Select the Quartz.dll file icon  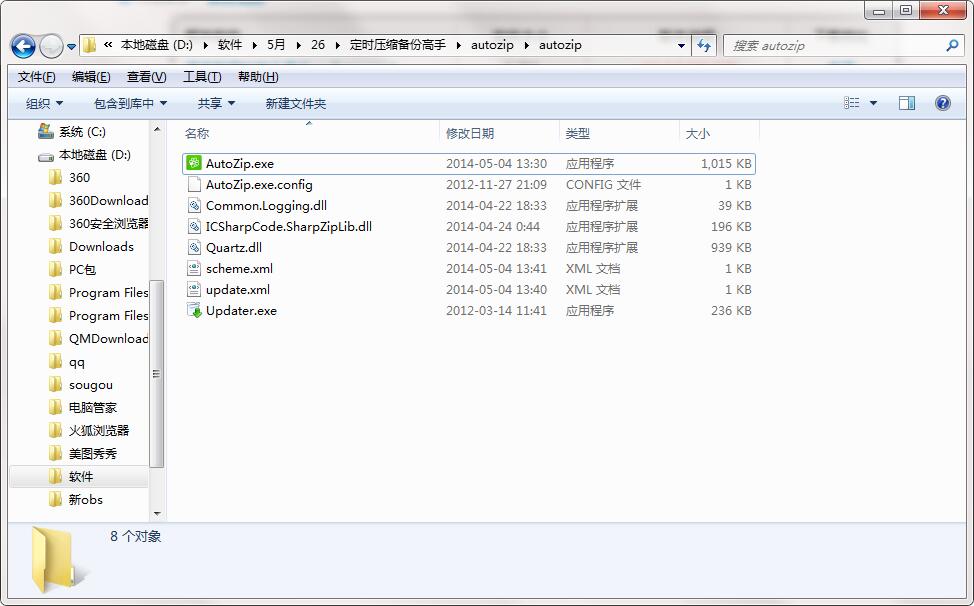[x=194, y=248]
